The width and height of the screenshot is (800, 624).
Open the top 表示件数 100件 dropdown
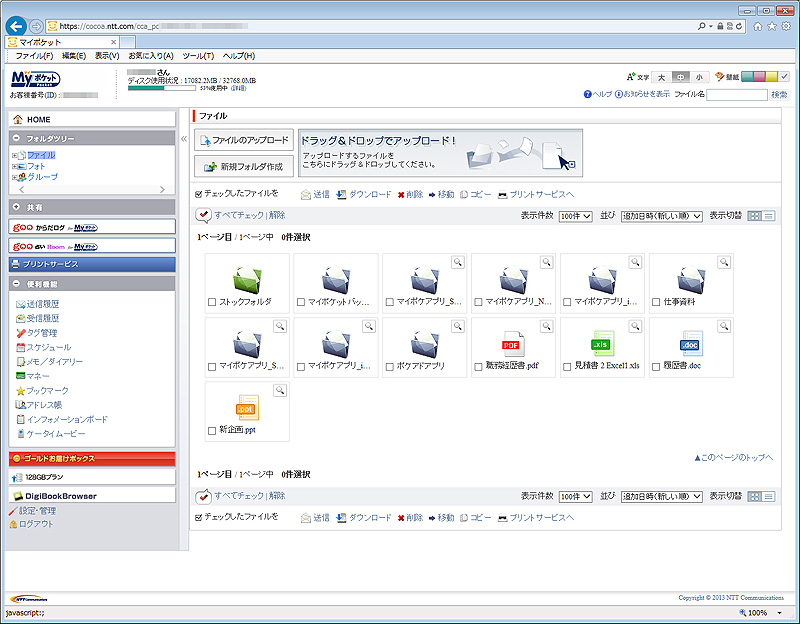(576, 216)
